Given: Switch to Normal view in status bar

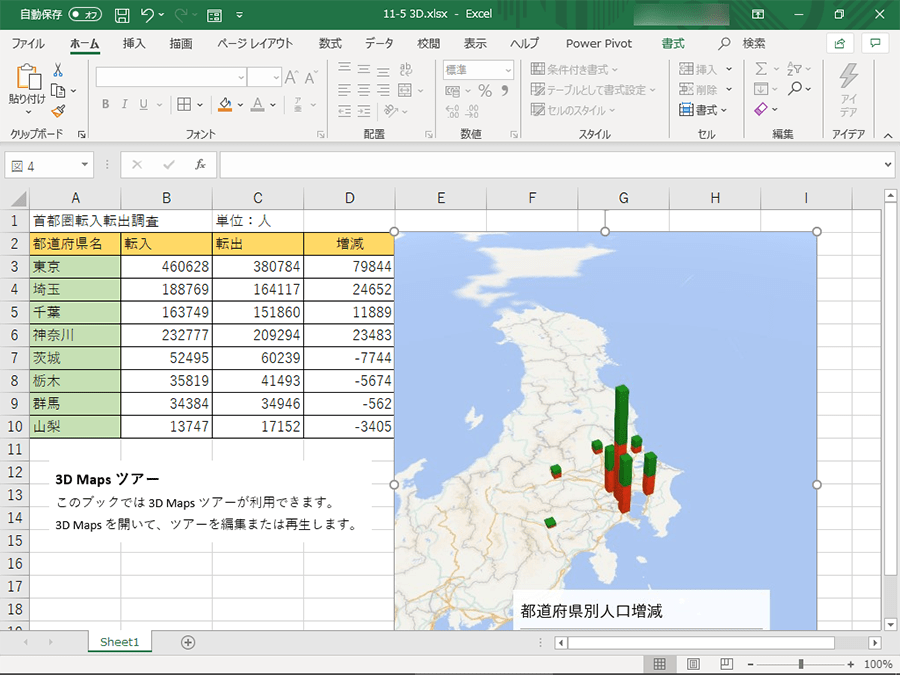Looking at the screenshot, I should pos(660,664).
